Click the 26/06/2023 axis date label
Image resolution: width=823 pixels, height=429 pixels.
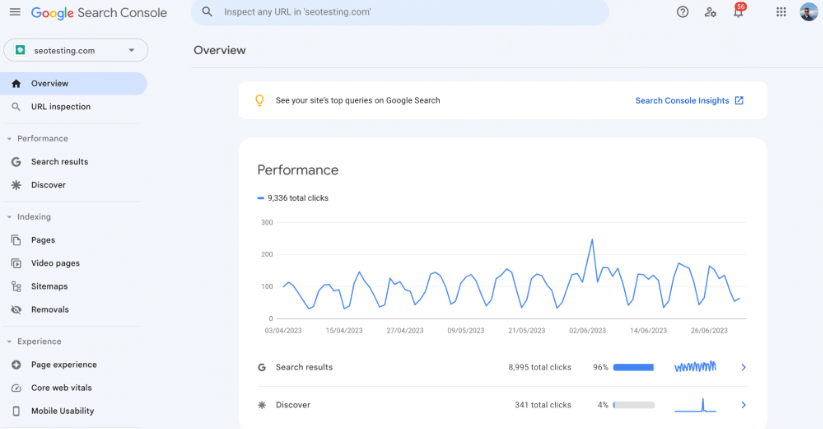pyautogui.click(x=709, y=330)
